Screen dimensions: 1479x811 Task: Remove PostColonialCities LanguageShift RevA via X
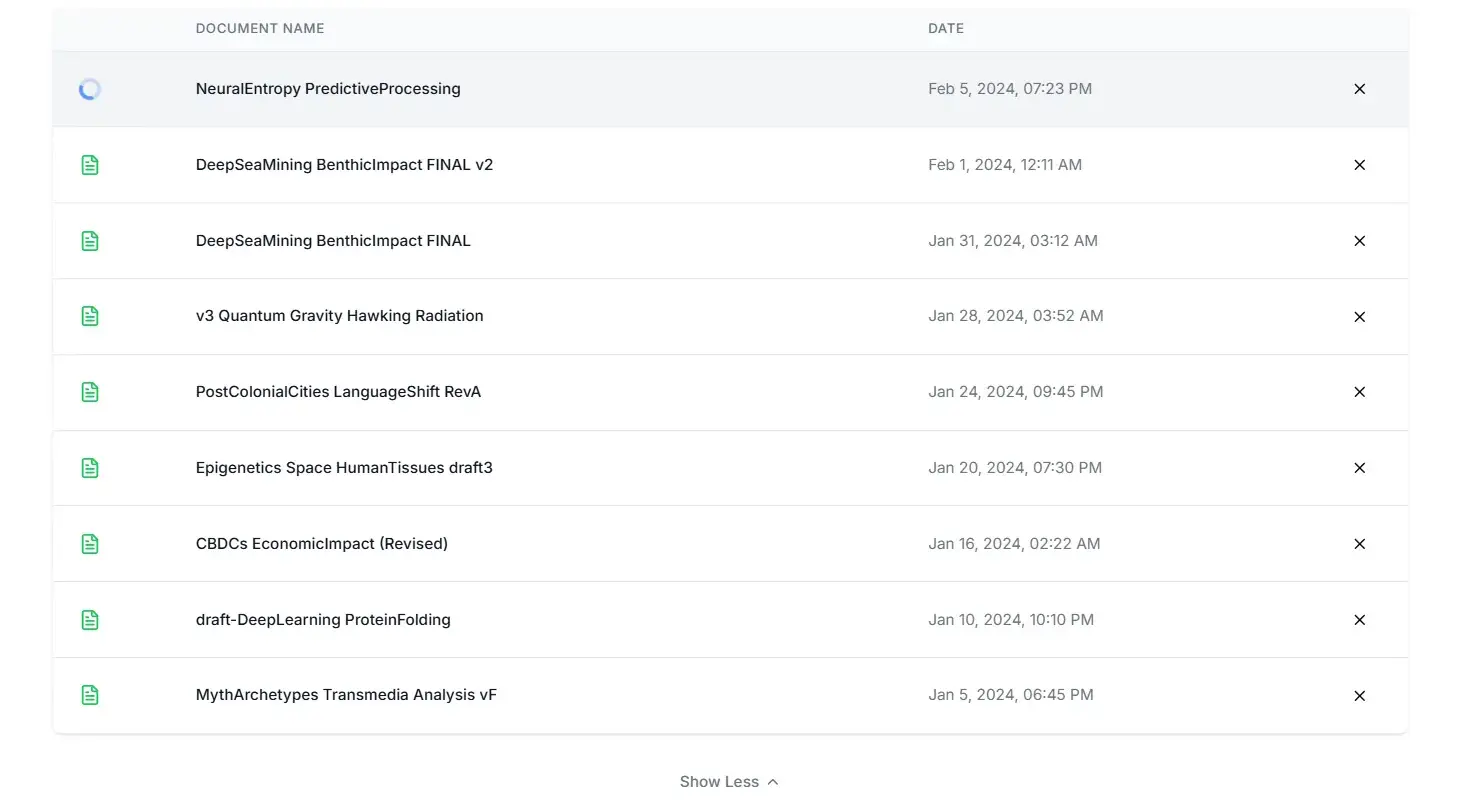coord(1359,392)
